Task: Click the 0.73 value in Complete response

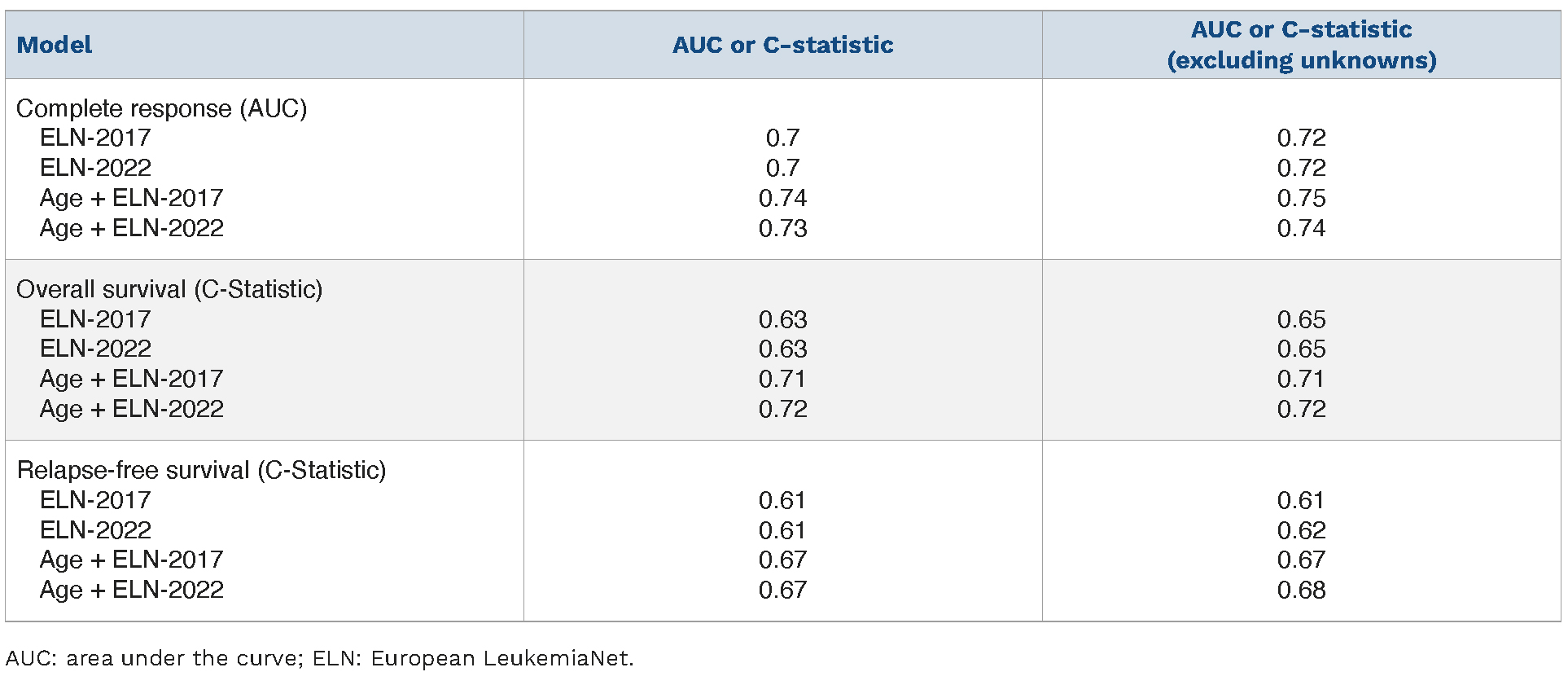Action: 782,228
